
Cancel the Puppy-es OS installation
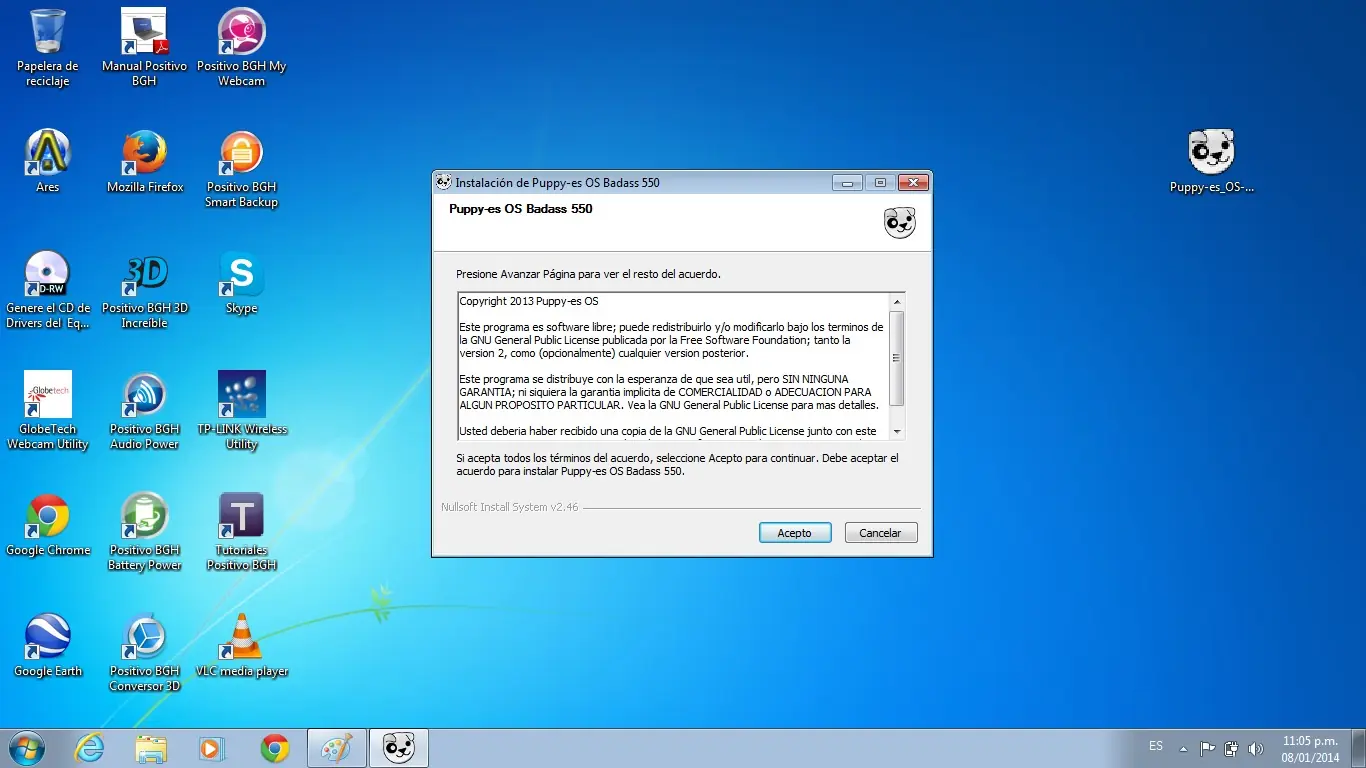coord(881,533)
